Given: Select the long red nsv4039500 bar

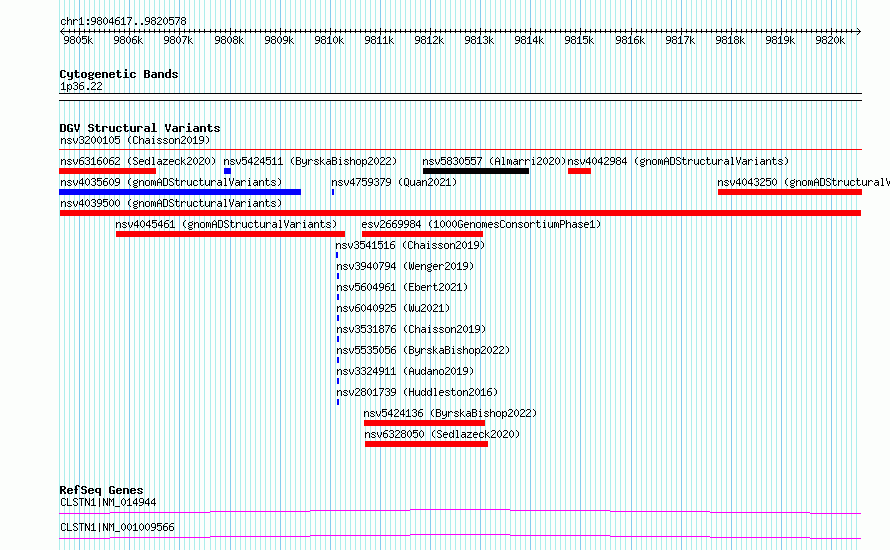Looking at the screenshot, I should point(460,213).
